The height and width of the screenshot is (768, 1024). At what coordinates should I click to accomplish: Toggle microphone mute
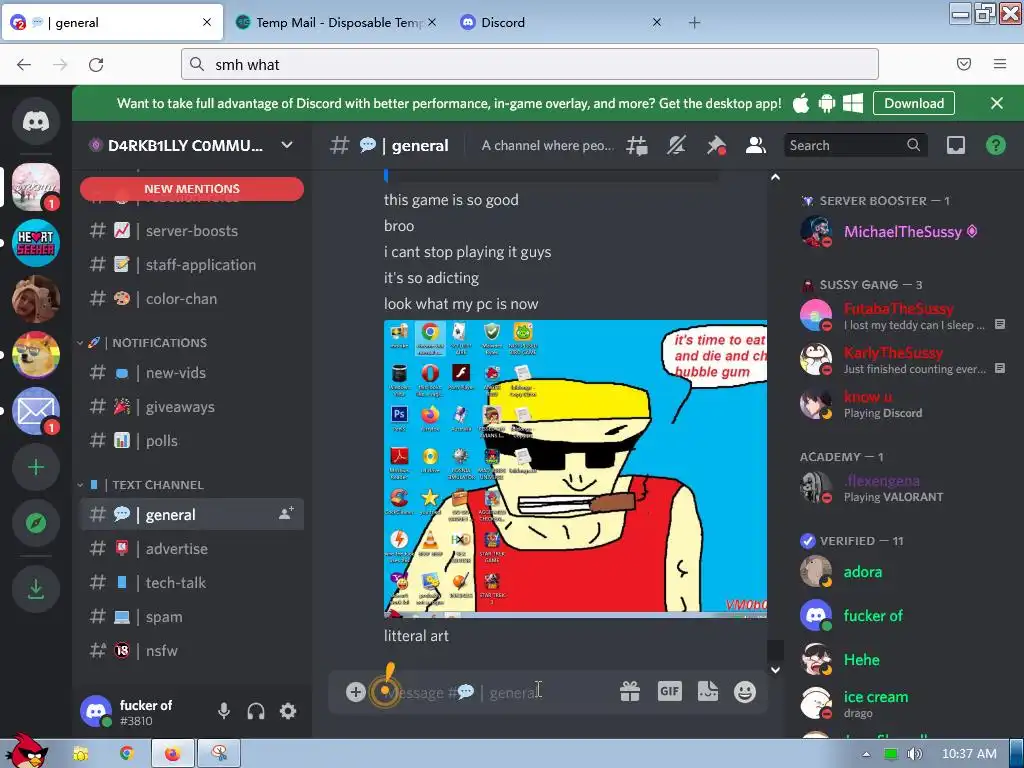224,711
